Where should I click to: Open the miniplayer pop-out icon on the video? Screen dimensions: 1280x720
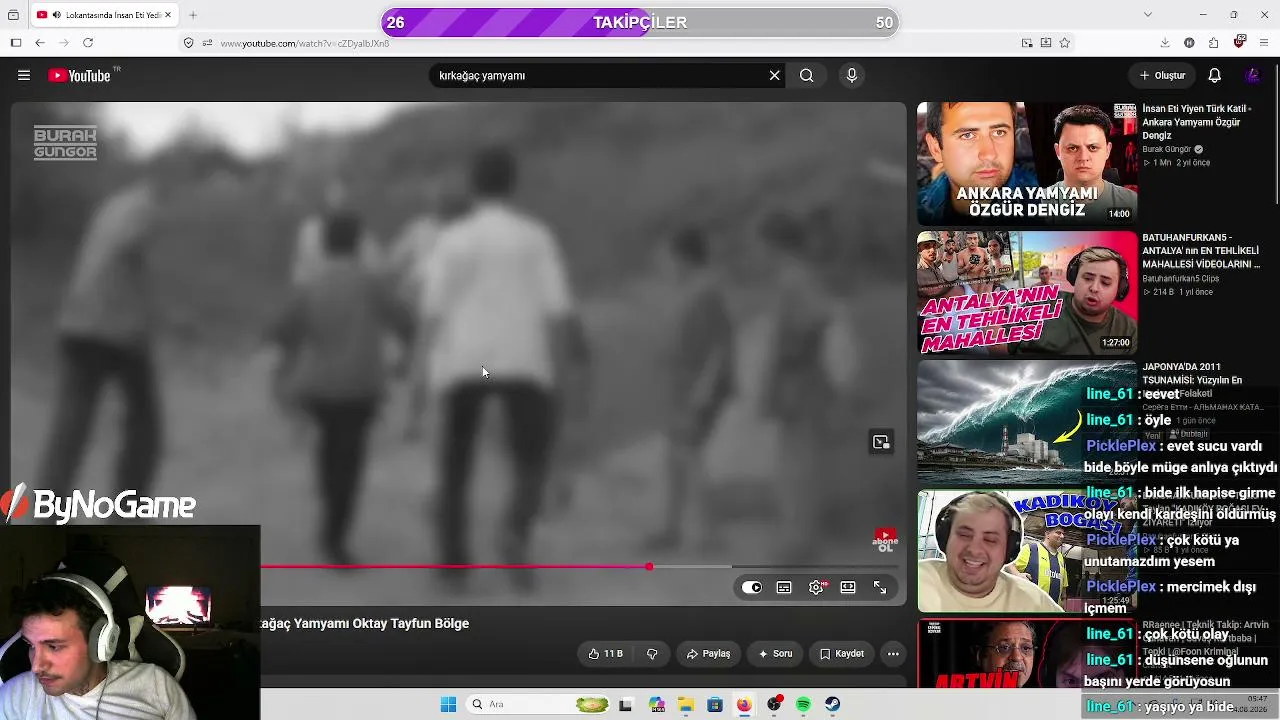coord(881,442)
